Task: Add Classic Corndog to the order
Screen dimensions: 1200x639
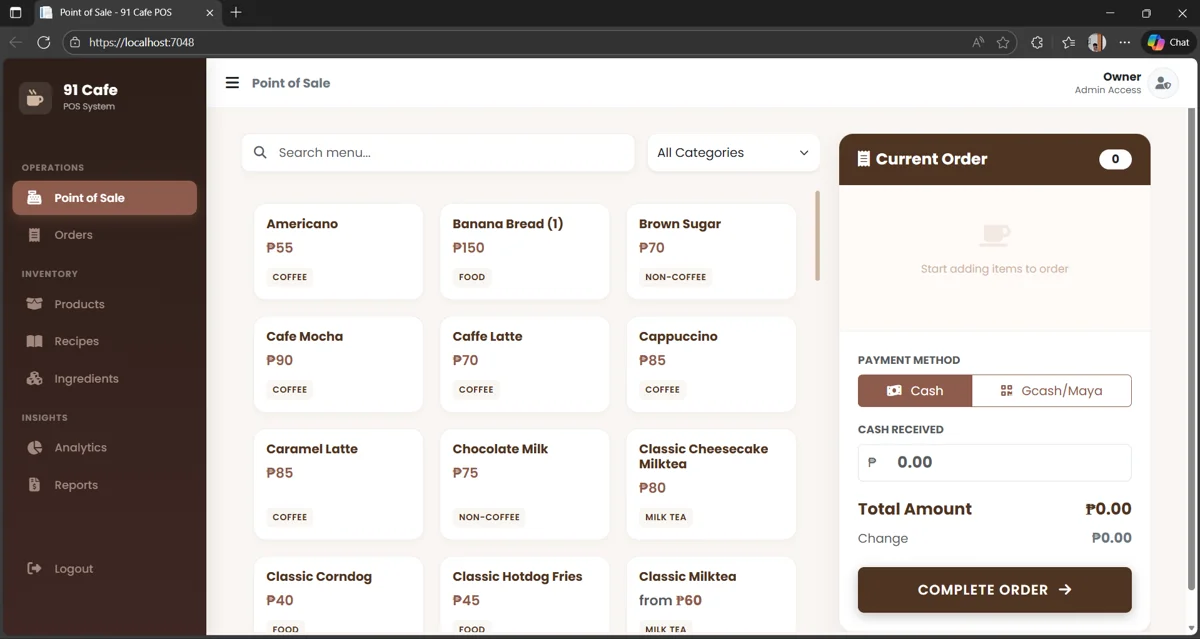Action: pyautogui.click(x=338, y=597)
